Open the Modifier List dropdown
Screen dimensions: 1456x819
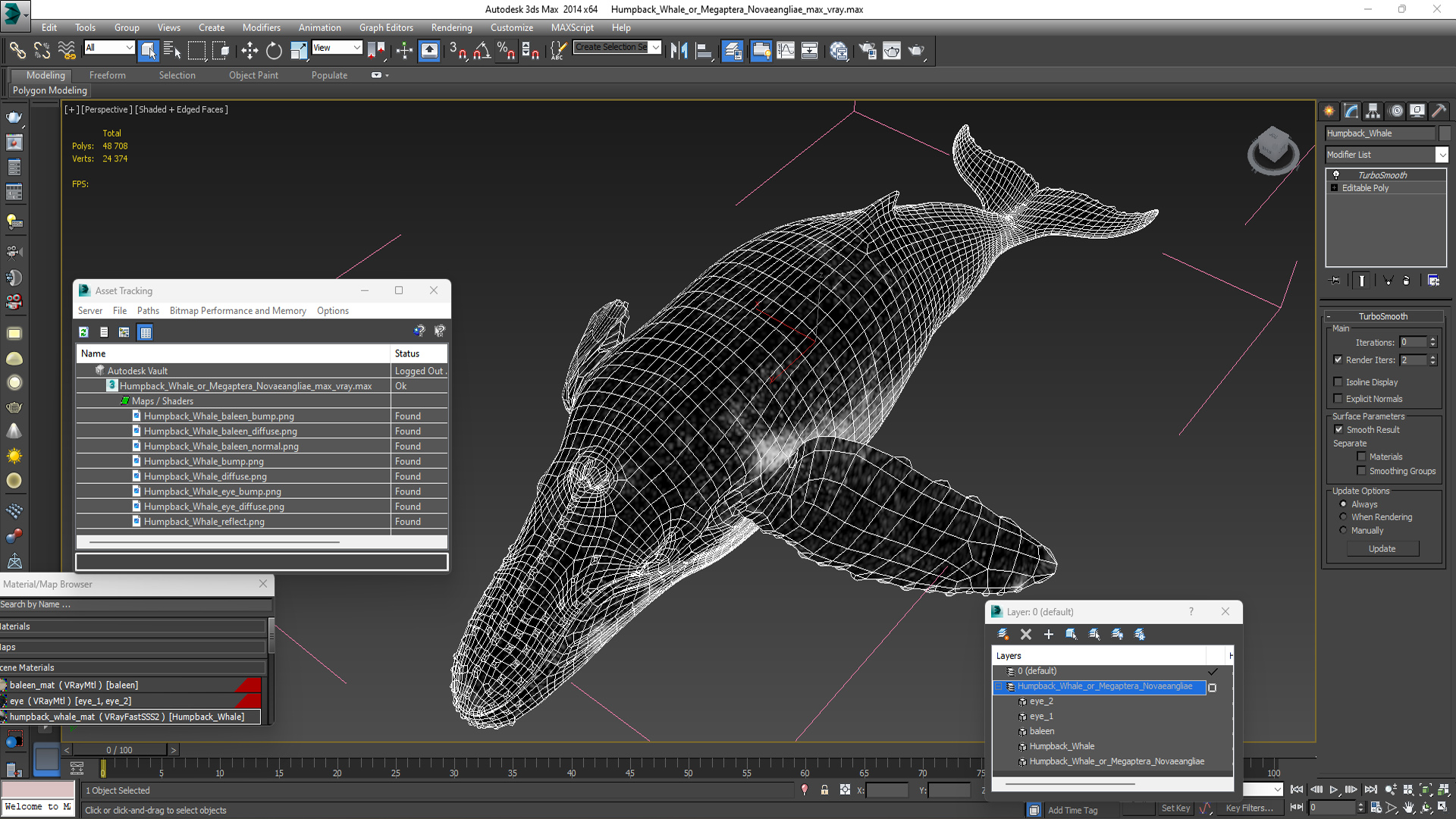(1442, 155)
